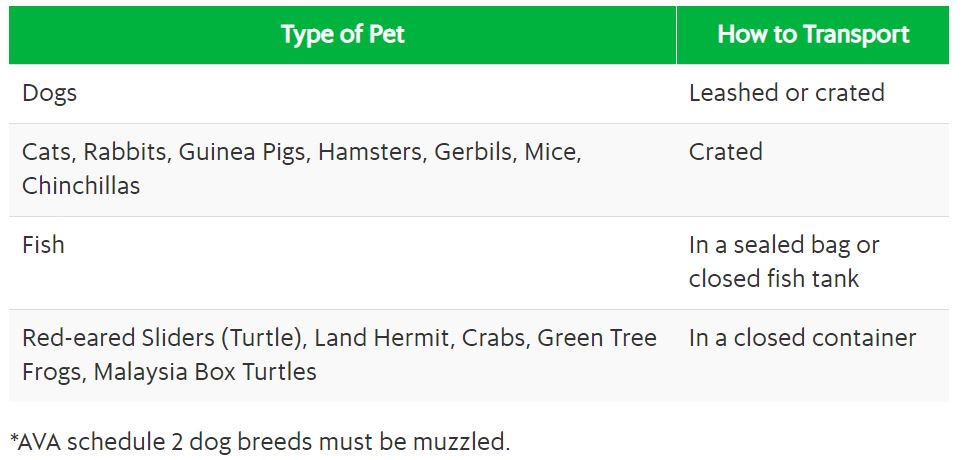Click the "Red-eared Sliders (Turtle)" text
Screen dimensions: 963x460
(x=161, y=338)
